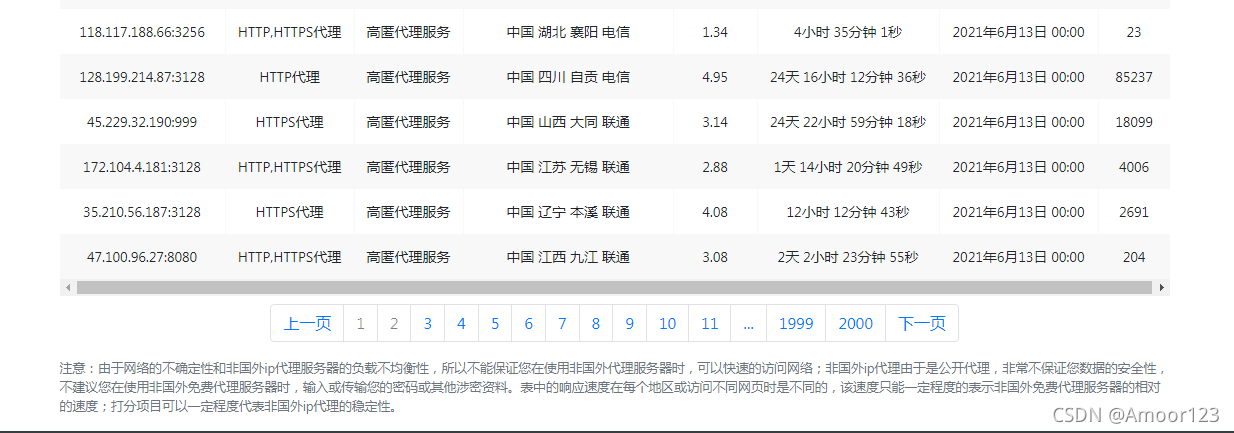This screenshot has height=433, width=1234.
Task: Jump to page 5
Action: pyautogui.click(x=495, y=323)
